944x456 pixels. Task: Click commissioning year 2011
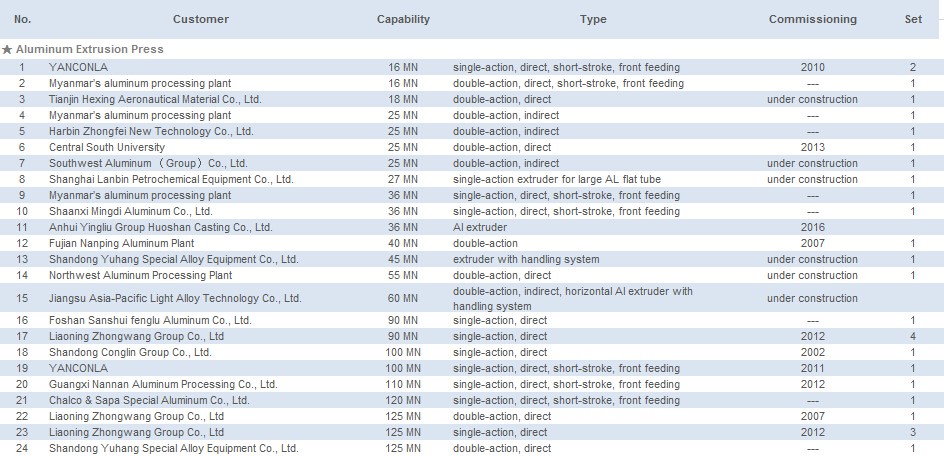pos(812,369)
